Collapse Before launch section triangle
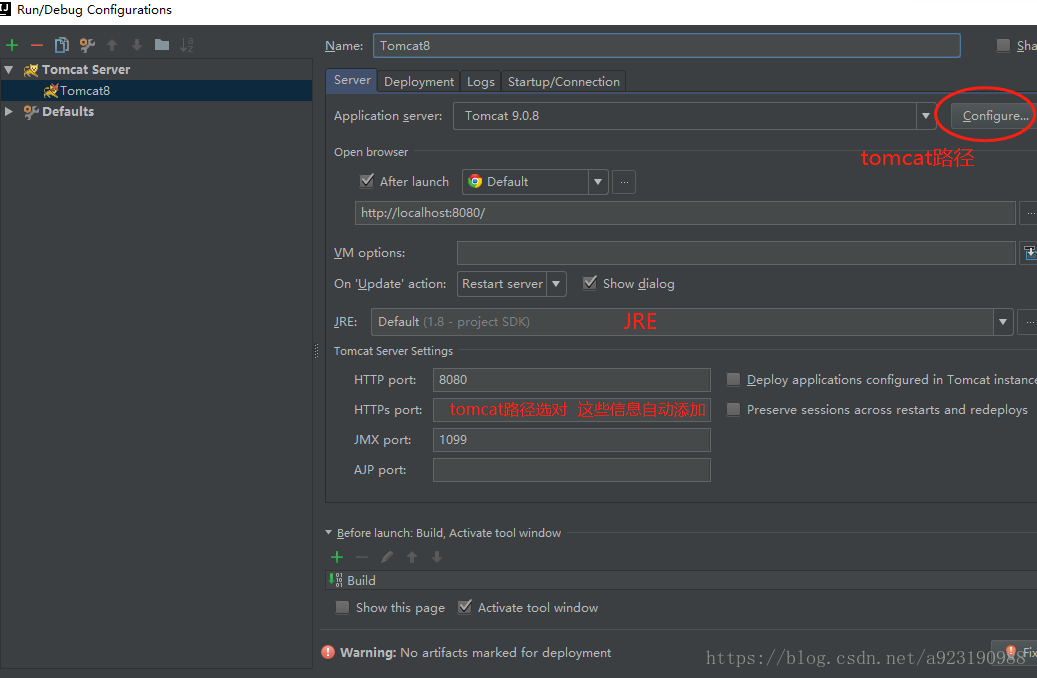The height and width of the screenshot is (678, 1037). coord(329,532)
